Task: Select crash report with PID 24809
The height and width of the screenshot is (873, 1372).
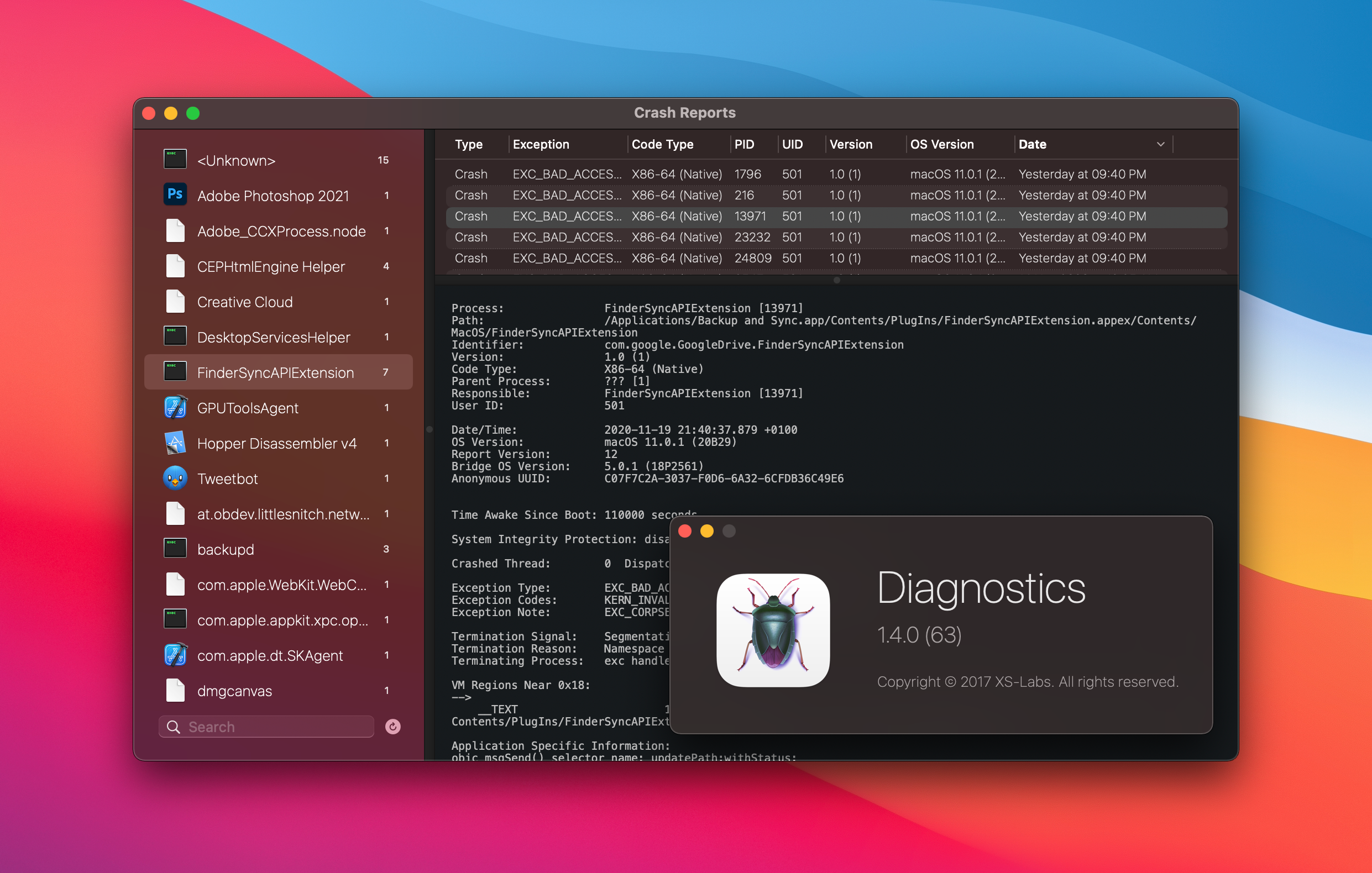Action: point(752,258)
